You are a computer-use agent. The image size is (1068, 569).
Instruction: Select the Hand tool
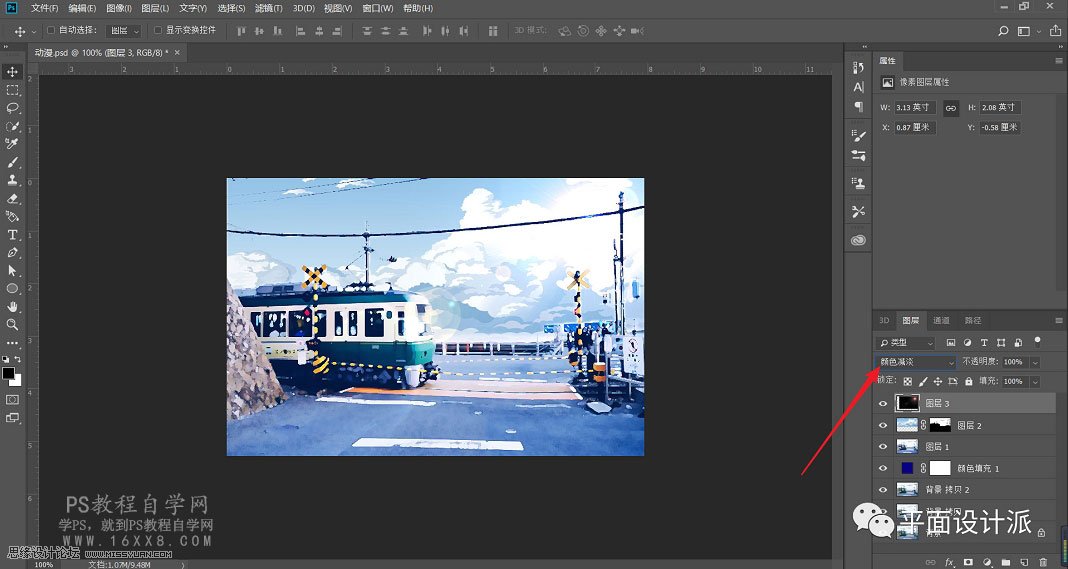(12, 307)
